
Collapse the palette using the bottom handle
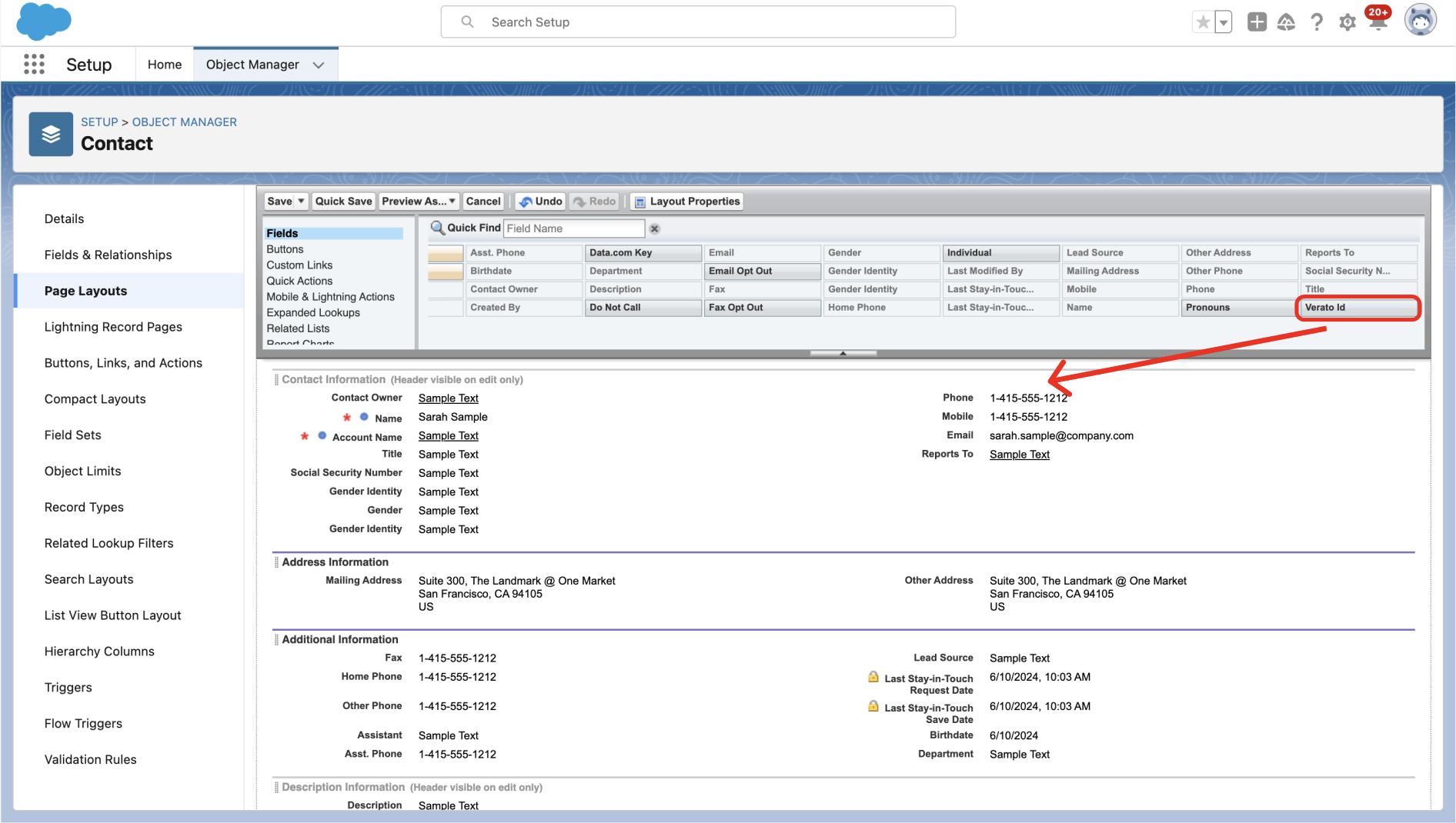(x=843, y=353)
